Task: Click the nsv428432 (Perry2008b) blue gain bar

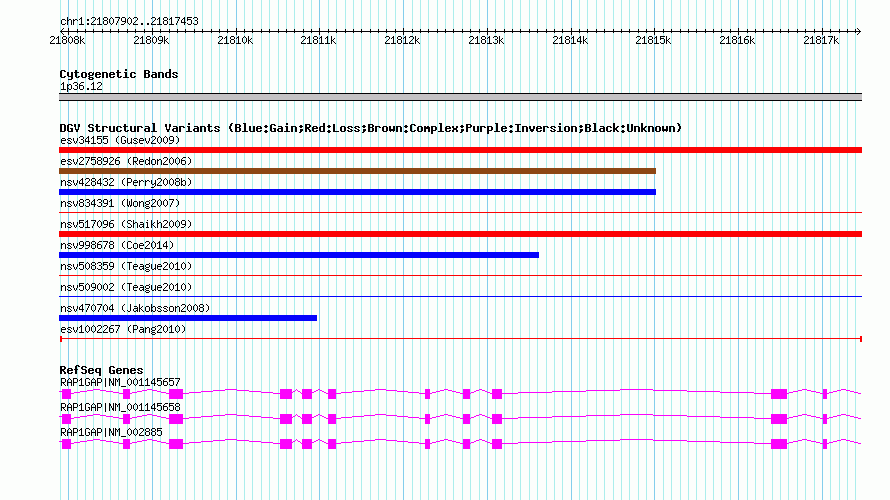Action: 358,192
